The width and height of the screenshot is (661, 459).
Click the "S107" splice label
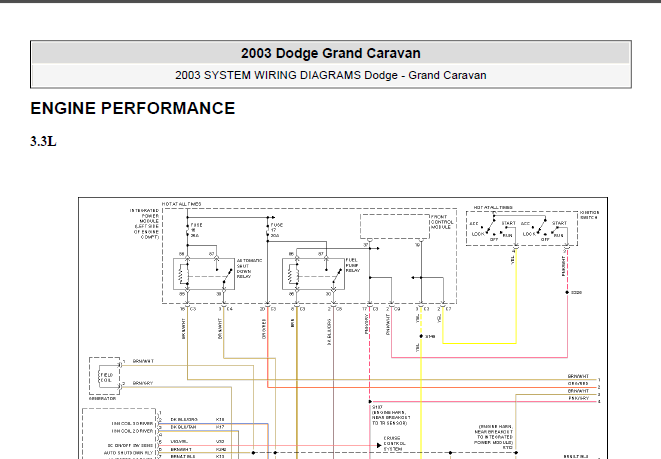pos(377,408)
